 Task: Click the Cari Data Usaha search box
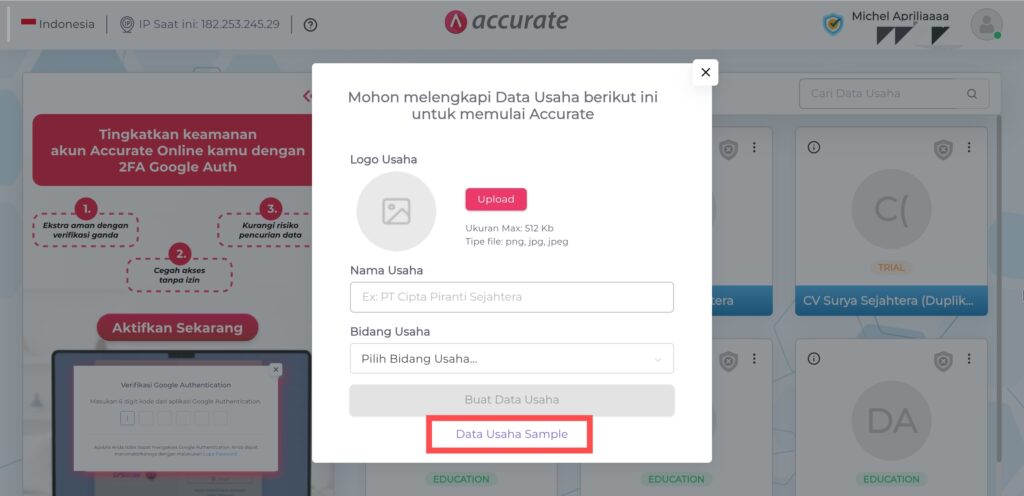click(x=894, y=94)
